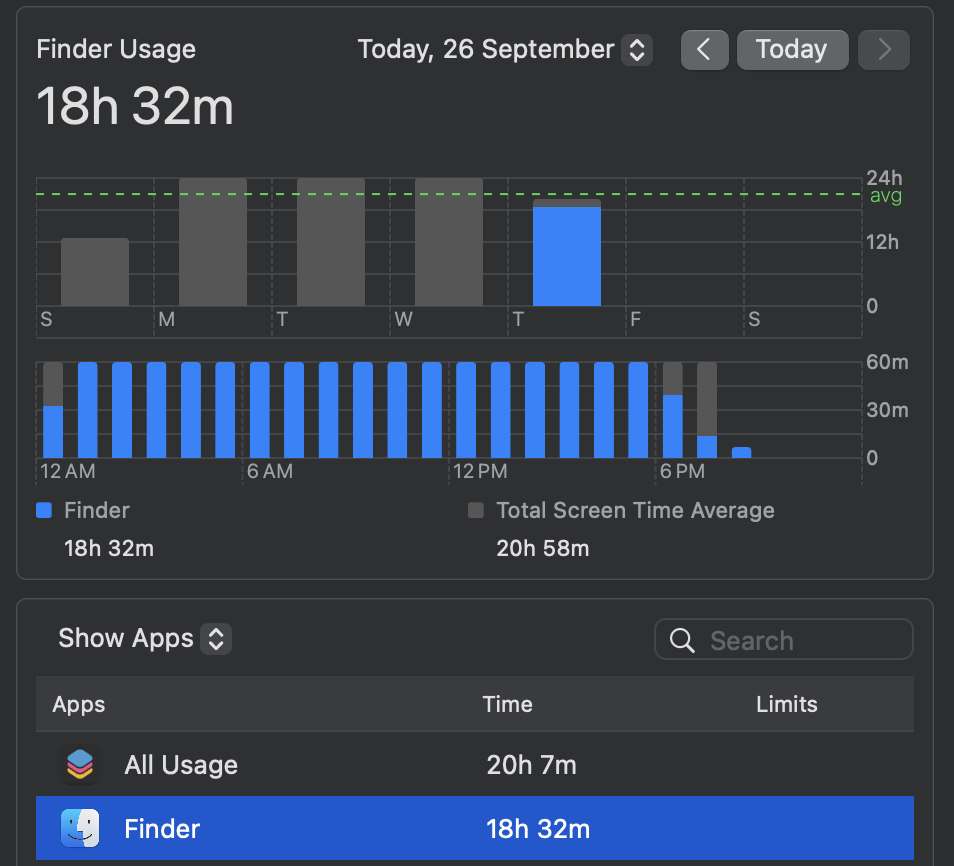
Task: Click the magnifying glass search icon
Action: pos(681,641)
